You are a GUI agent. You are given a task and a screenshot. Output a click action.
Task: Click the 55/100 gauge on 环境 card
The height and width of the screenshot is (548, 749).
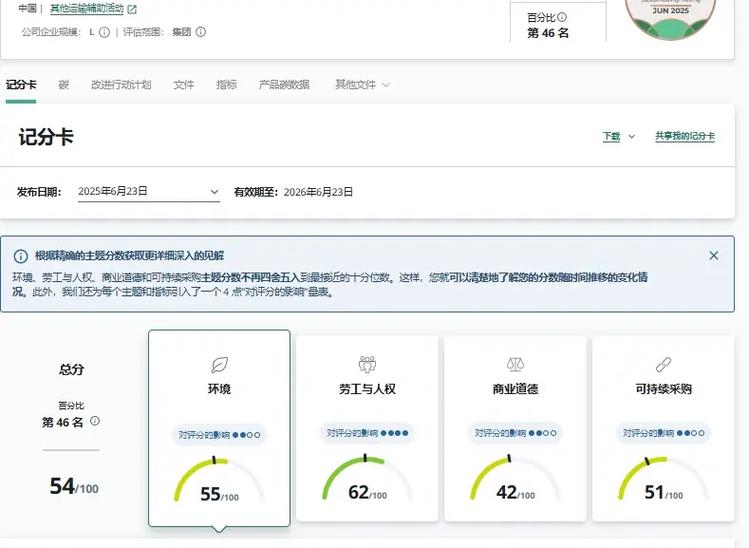(x=219, y=479)
